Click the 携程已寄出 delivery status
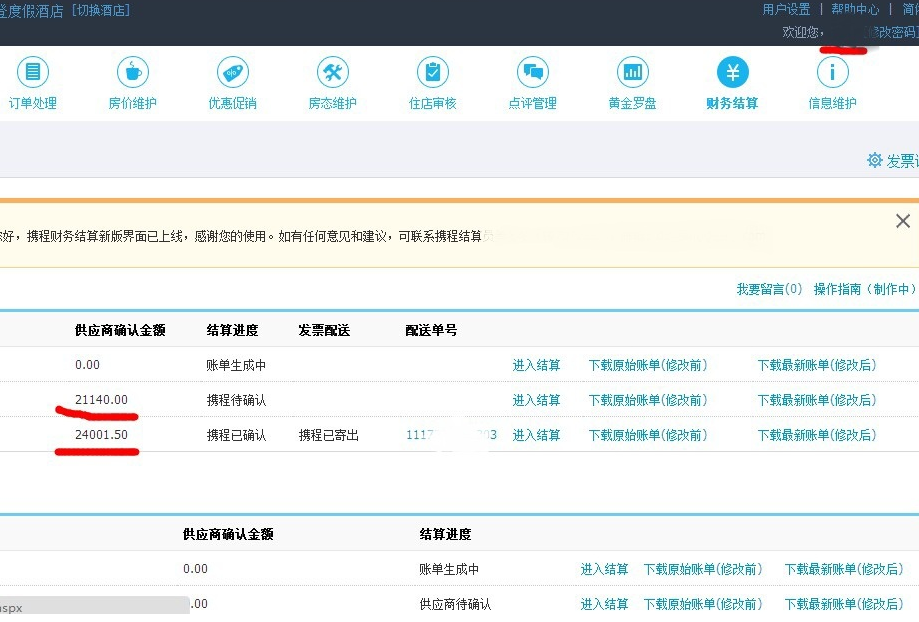This screenshot has height=622, width=919. [x=329, y=435]
